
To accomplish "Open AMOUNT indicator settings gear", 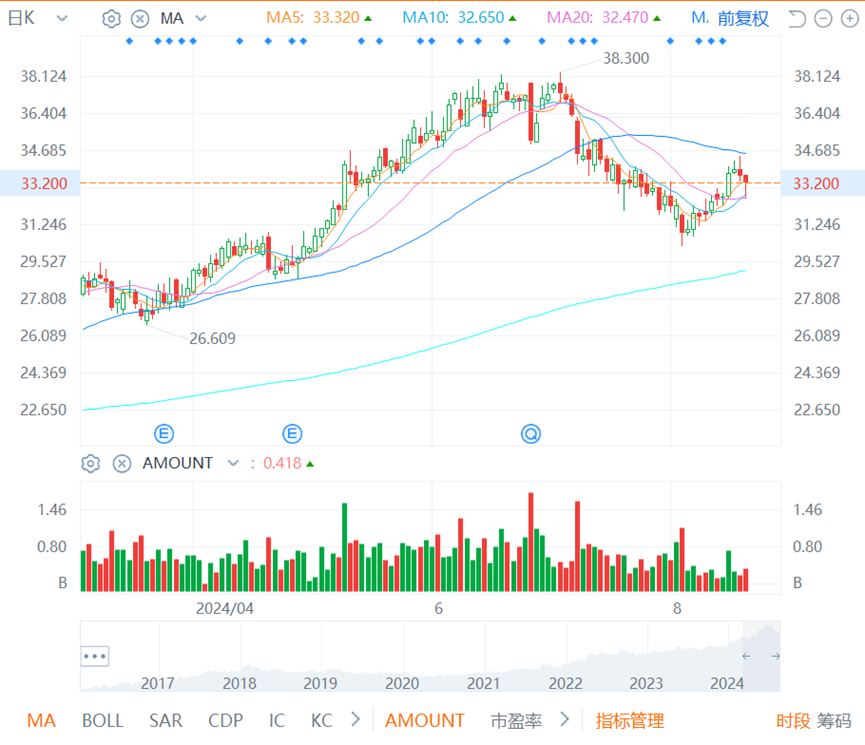I will (x=90, y=464).
